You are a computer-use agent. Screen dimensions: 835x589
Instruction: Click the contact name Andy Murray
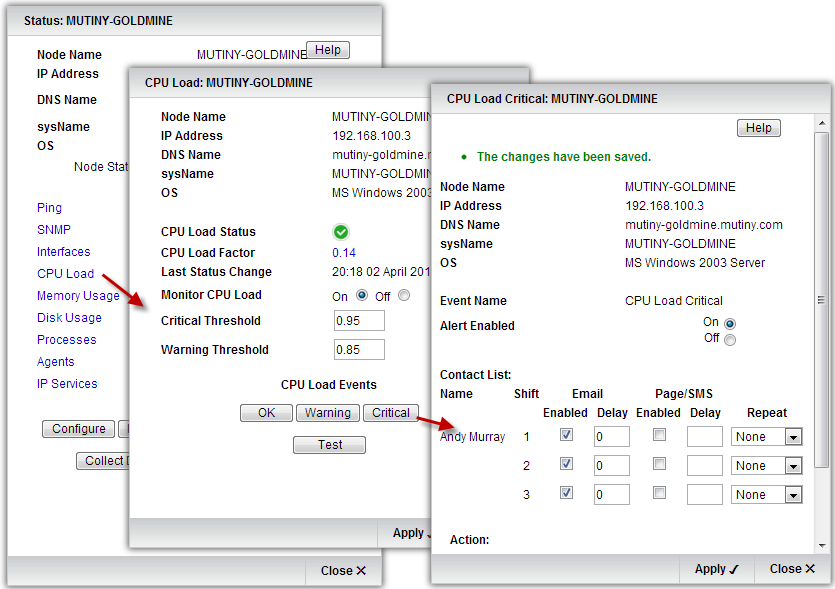(472, 437)
